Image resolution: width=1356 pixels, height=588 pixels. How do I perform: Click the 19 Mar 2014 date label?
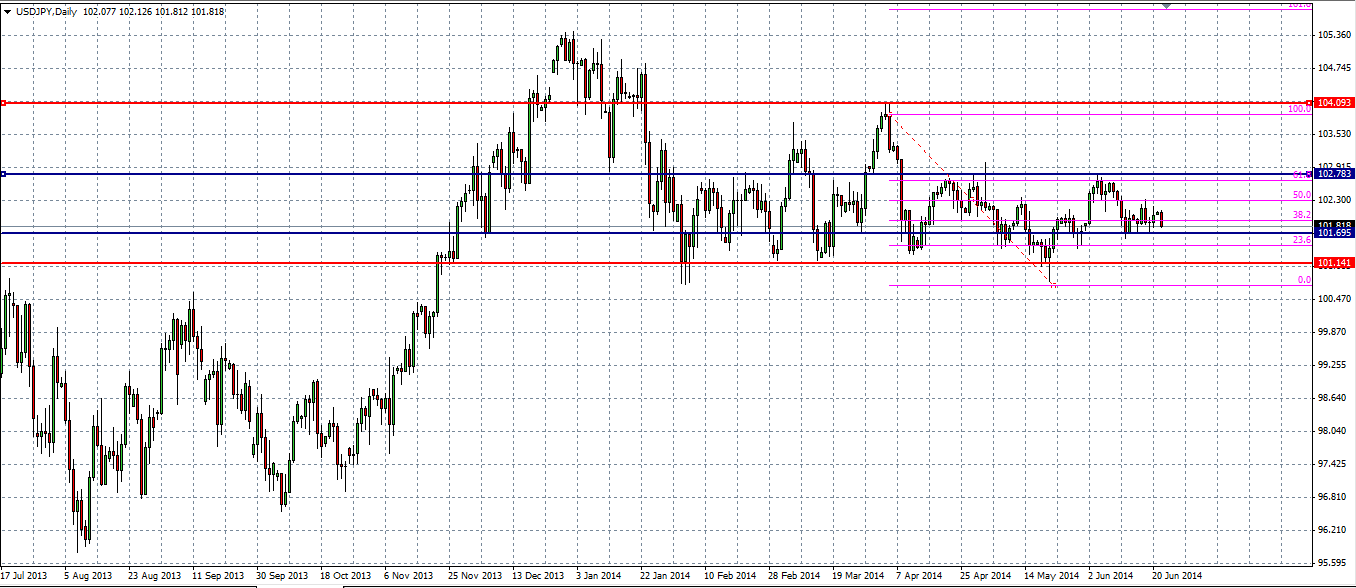(x=858, y=577)
